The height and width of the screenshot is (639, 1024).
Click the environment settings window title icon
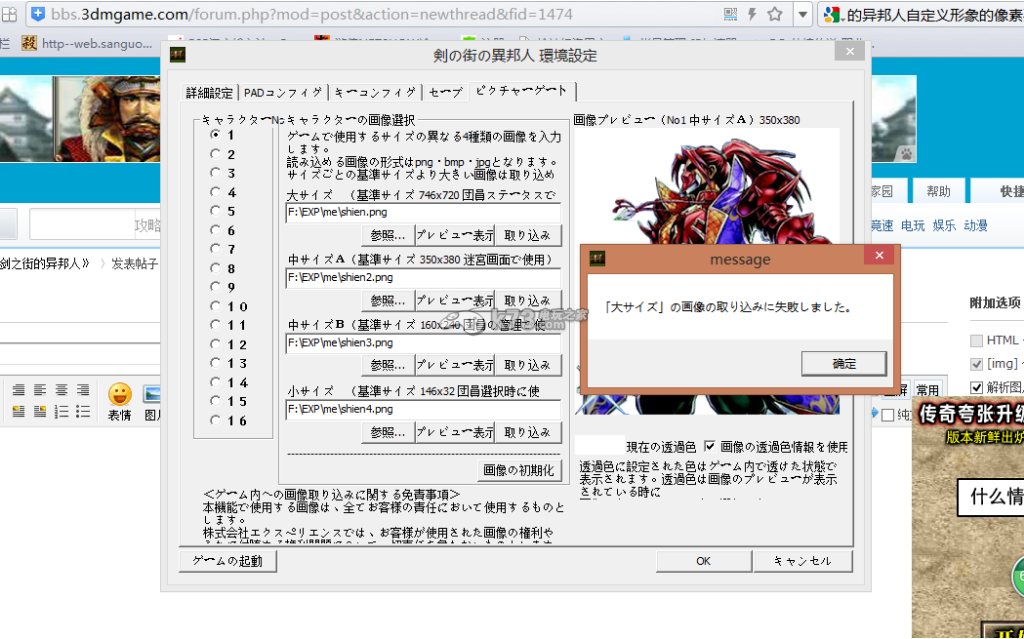(178, 55)
